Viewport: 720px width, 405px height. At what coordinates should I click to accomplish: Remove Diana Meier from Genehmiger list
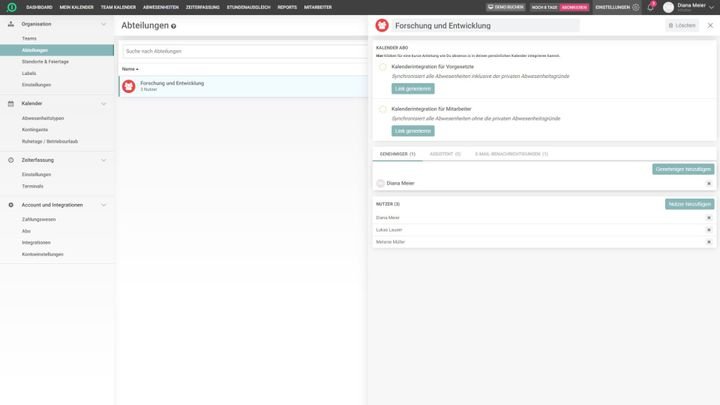(x=709, y=183)
